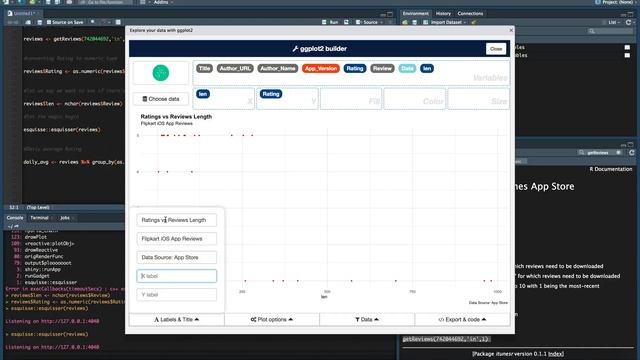Viewport: 640px width, 360px height.
Task: Click the load workspace icon in Environment pane
Action: click(405, 22)
